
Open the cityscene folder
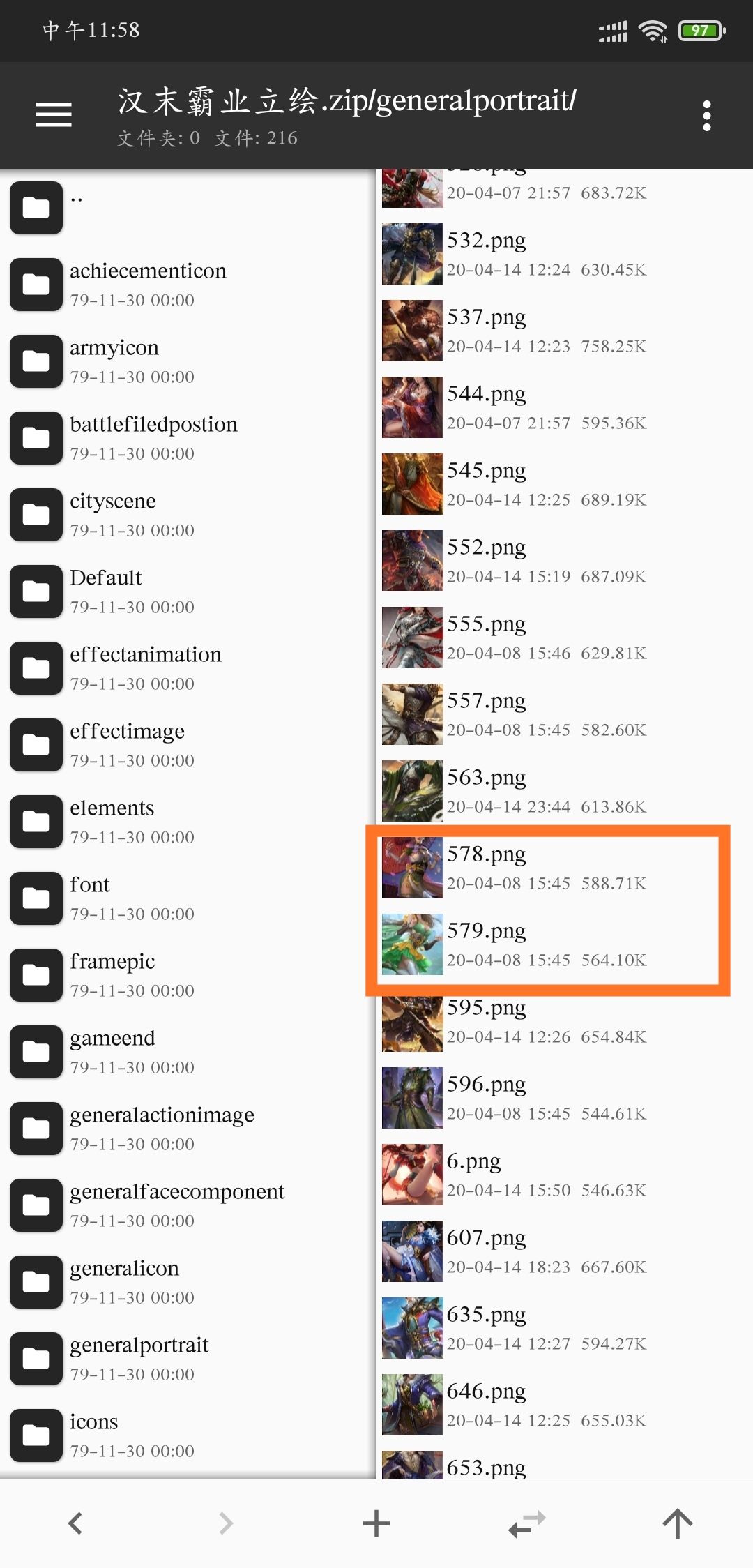coord(188,514)
